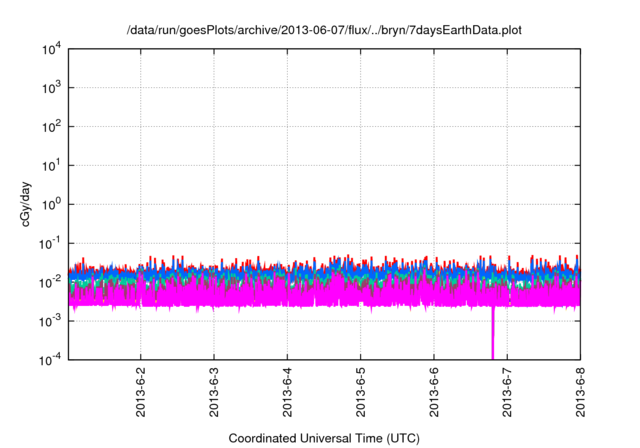Click the plot title file path

click(324, 30)
